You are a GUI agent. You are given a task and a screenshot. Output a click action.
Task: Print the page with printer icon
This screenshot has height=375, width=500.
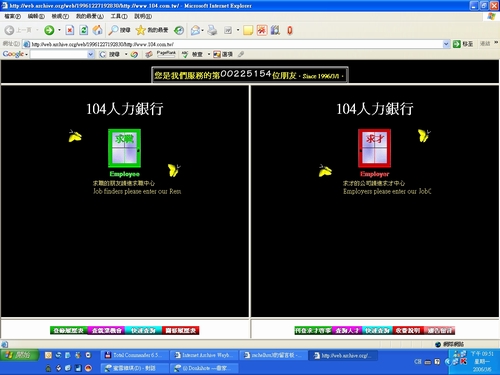212,30
